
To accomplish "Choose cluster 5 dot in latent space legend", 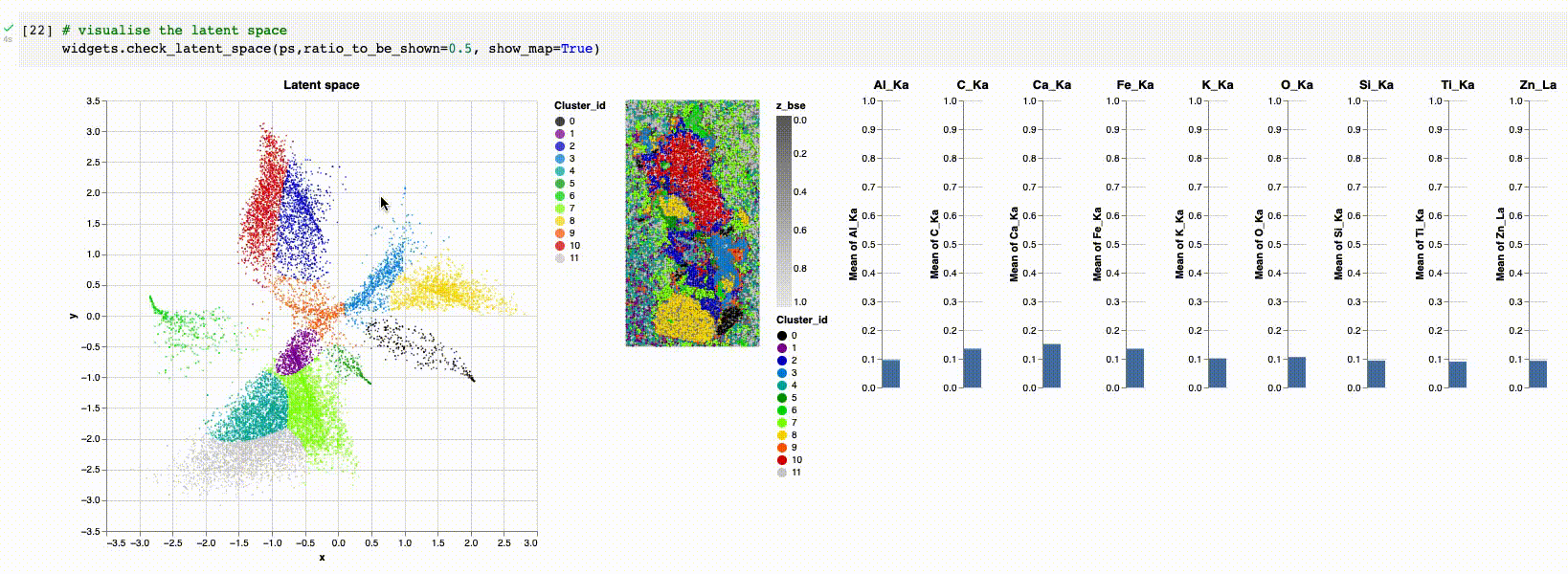I will (560, 184).
